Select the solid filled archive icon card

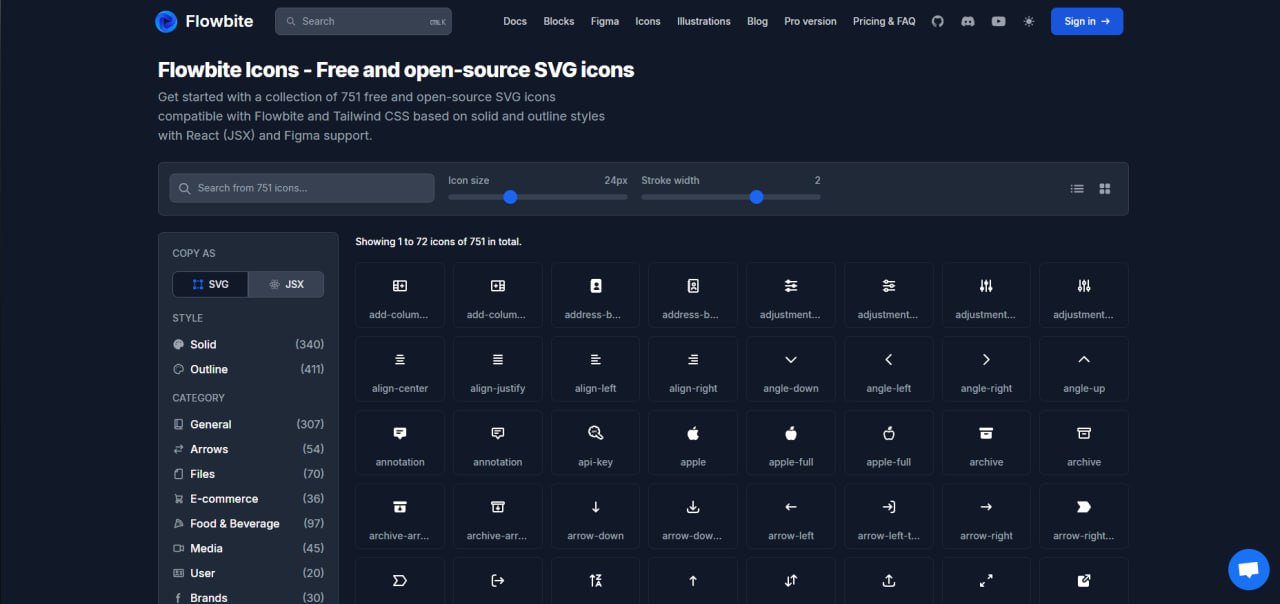pos(986,443)
